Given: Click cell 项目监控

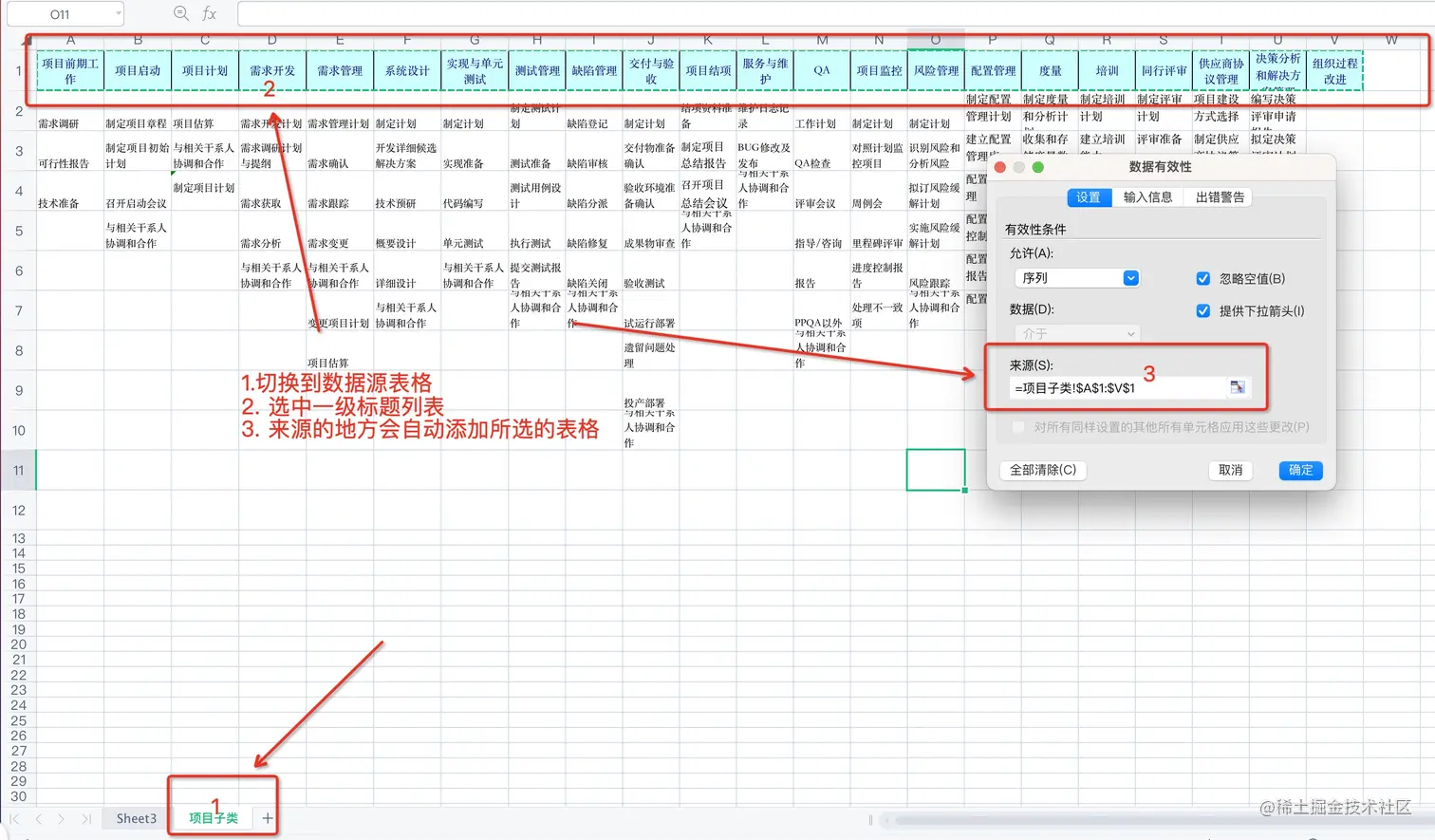Looking at the screenshot, I should (879, 71).
